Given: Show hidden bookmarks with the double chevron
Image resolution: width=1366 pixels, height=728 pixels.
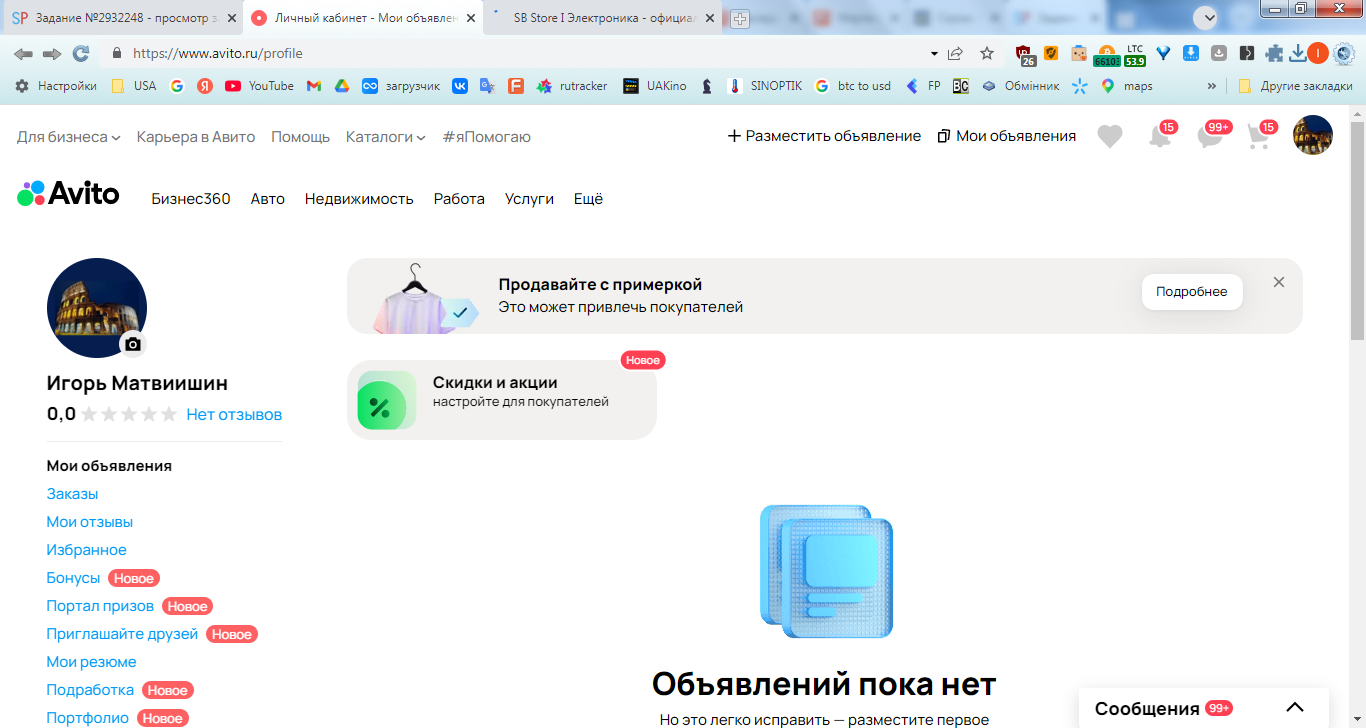Looking at the screenshot, I should (x=1212, y=86).
